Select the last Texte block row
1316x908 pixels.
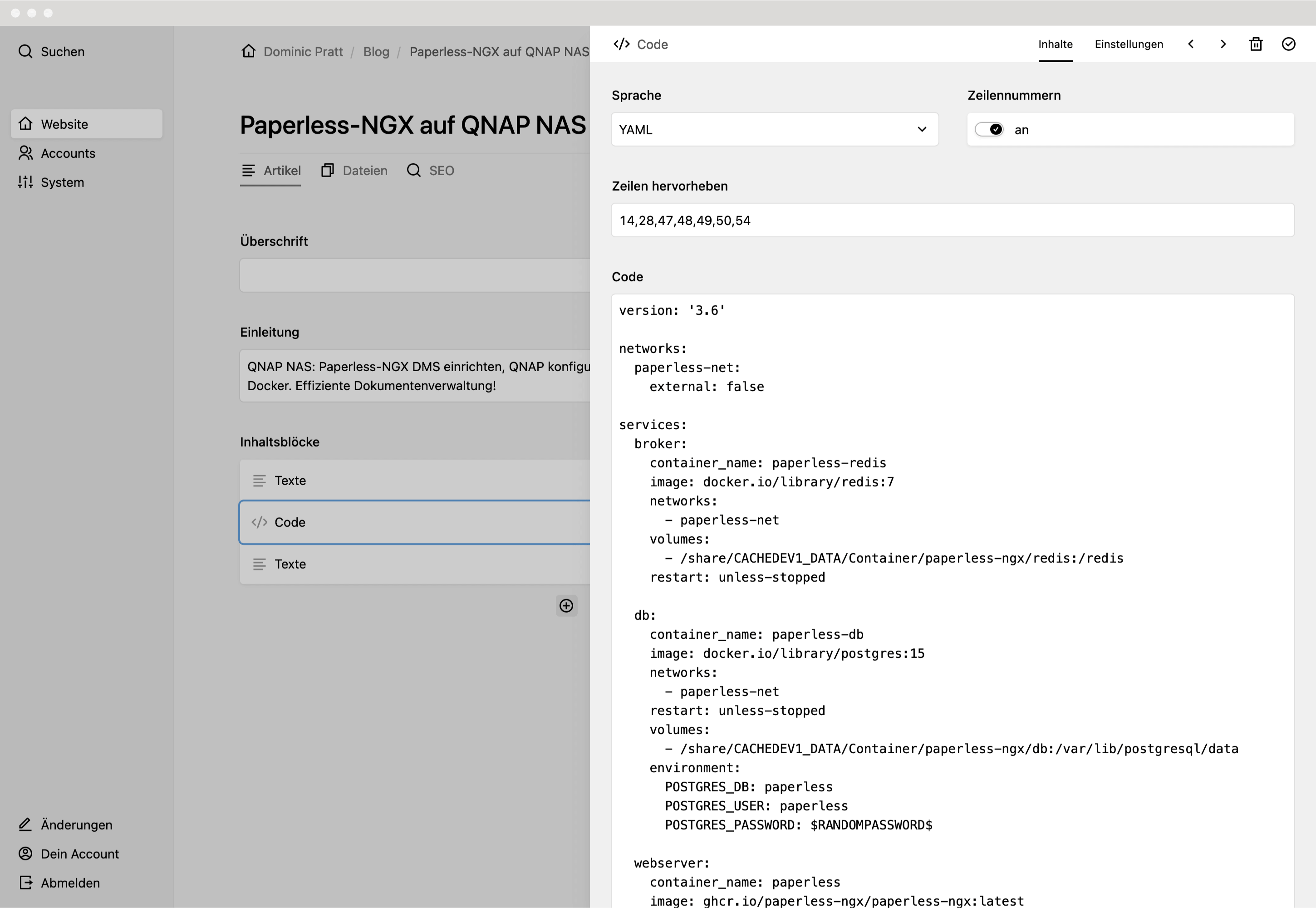point(415,564)
